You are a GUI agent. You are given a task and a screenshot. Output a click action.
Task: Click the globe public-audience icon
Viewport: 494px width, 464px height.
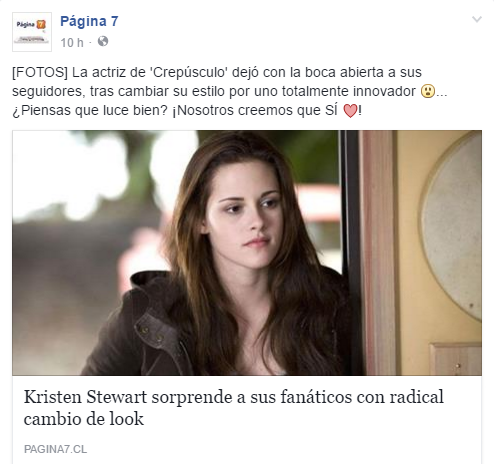click(x=103, y=41)
